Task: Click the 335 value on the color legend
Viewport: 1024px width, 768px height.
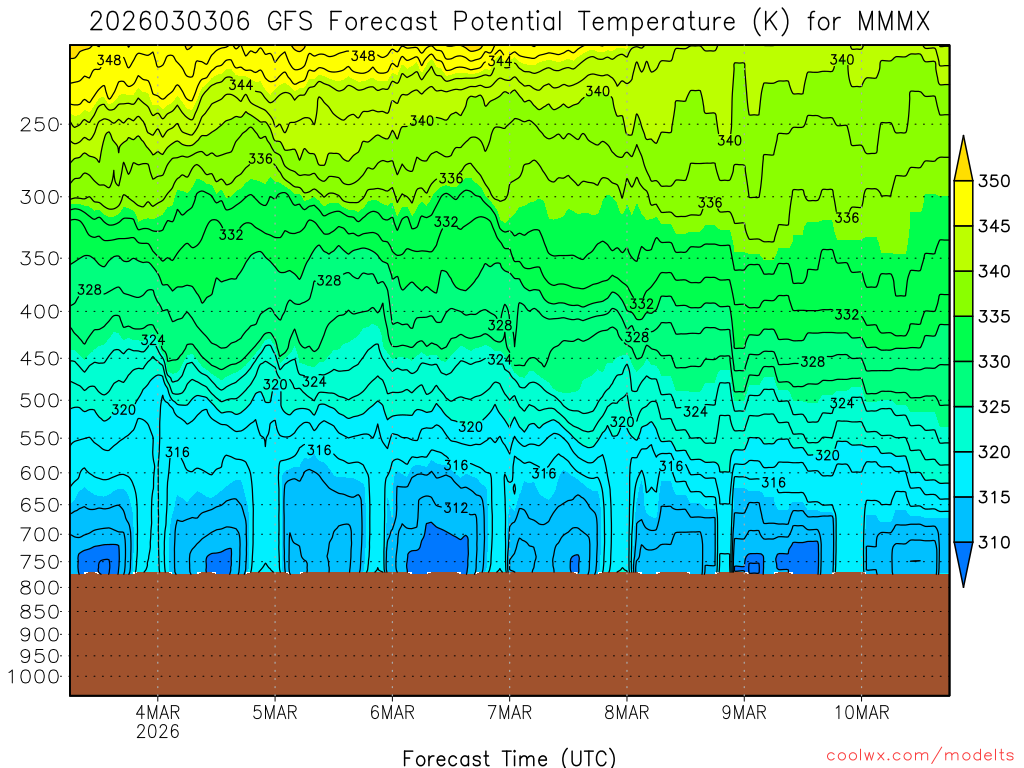Action: (994, 317)
